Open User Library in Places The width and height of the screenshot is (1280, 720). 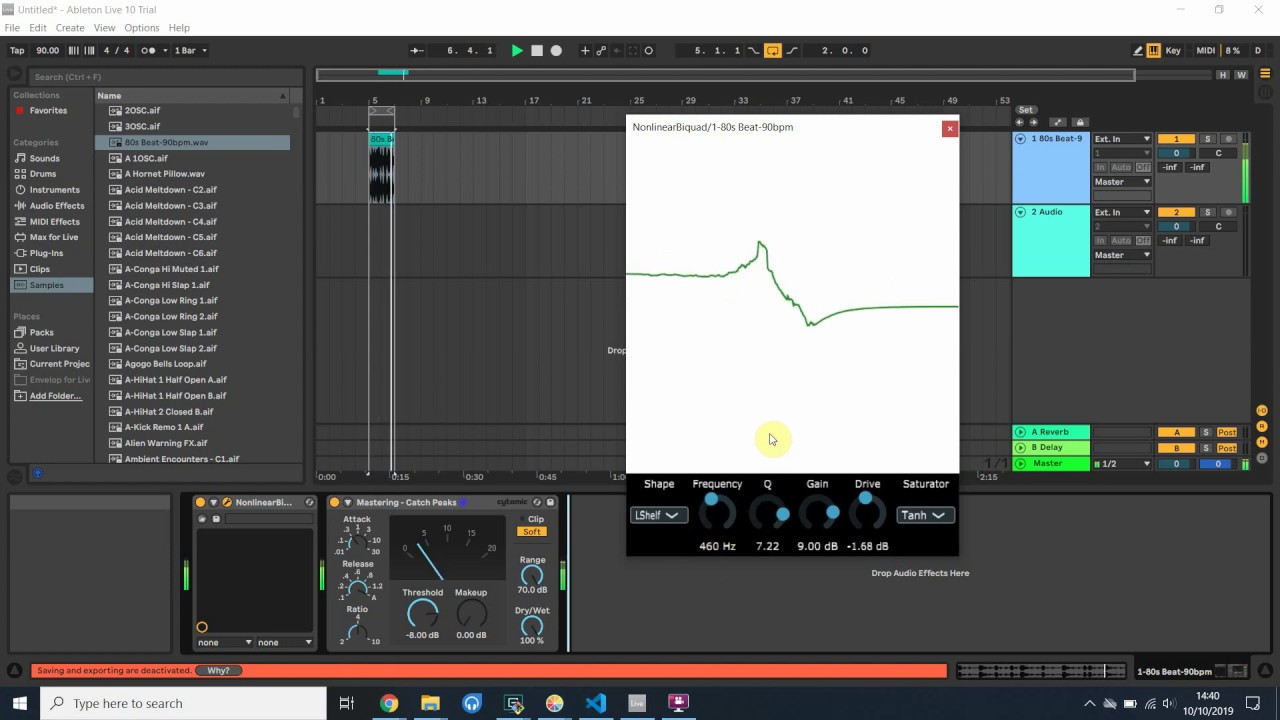[54, 348]
